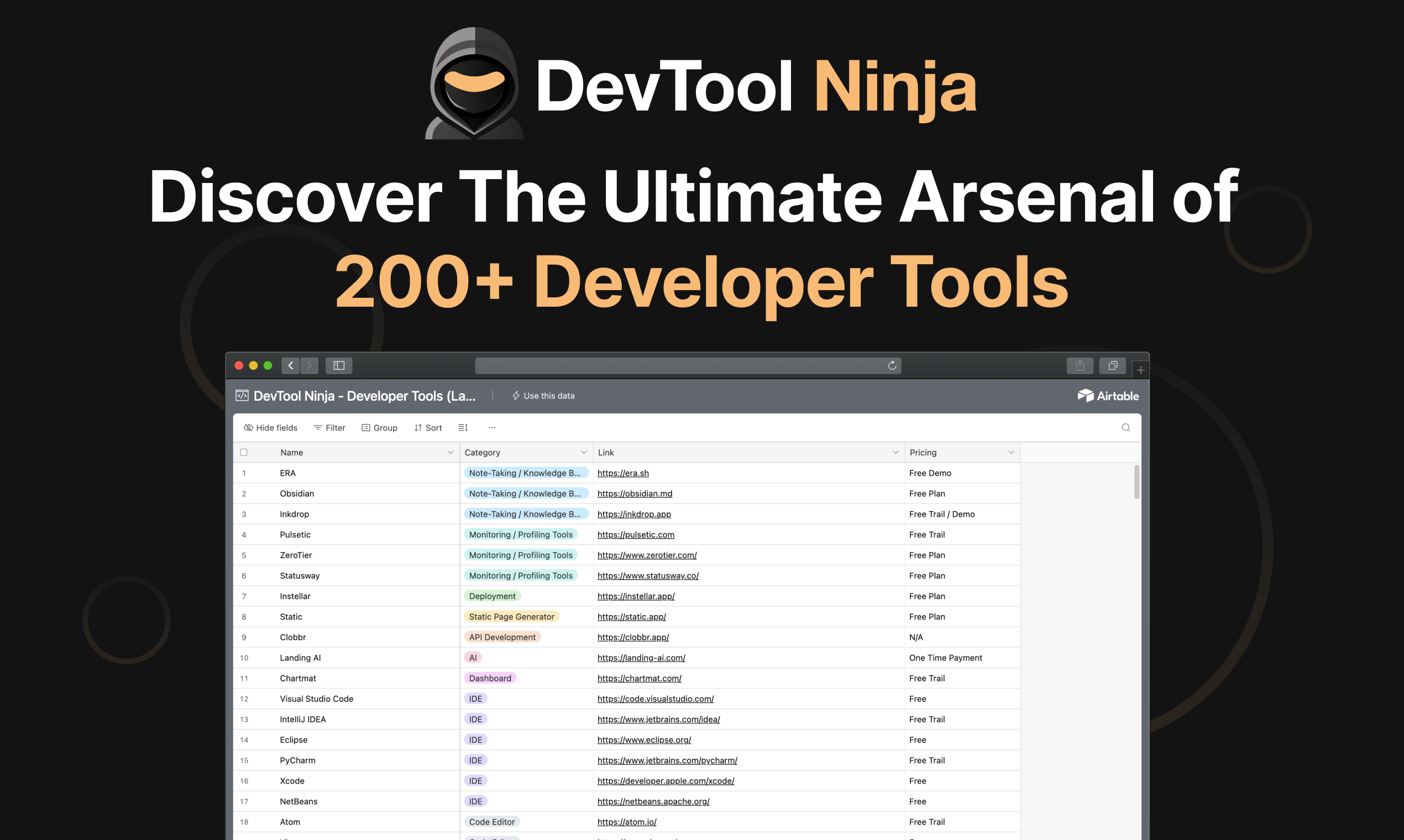The width and height of the screenshot is (1404, 840).
Task: Open the chartmat.com link
Action: pyautogui.click(x=639, y=678)
